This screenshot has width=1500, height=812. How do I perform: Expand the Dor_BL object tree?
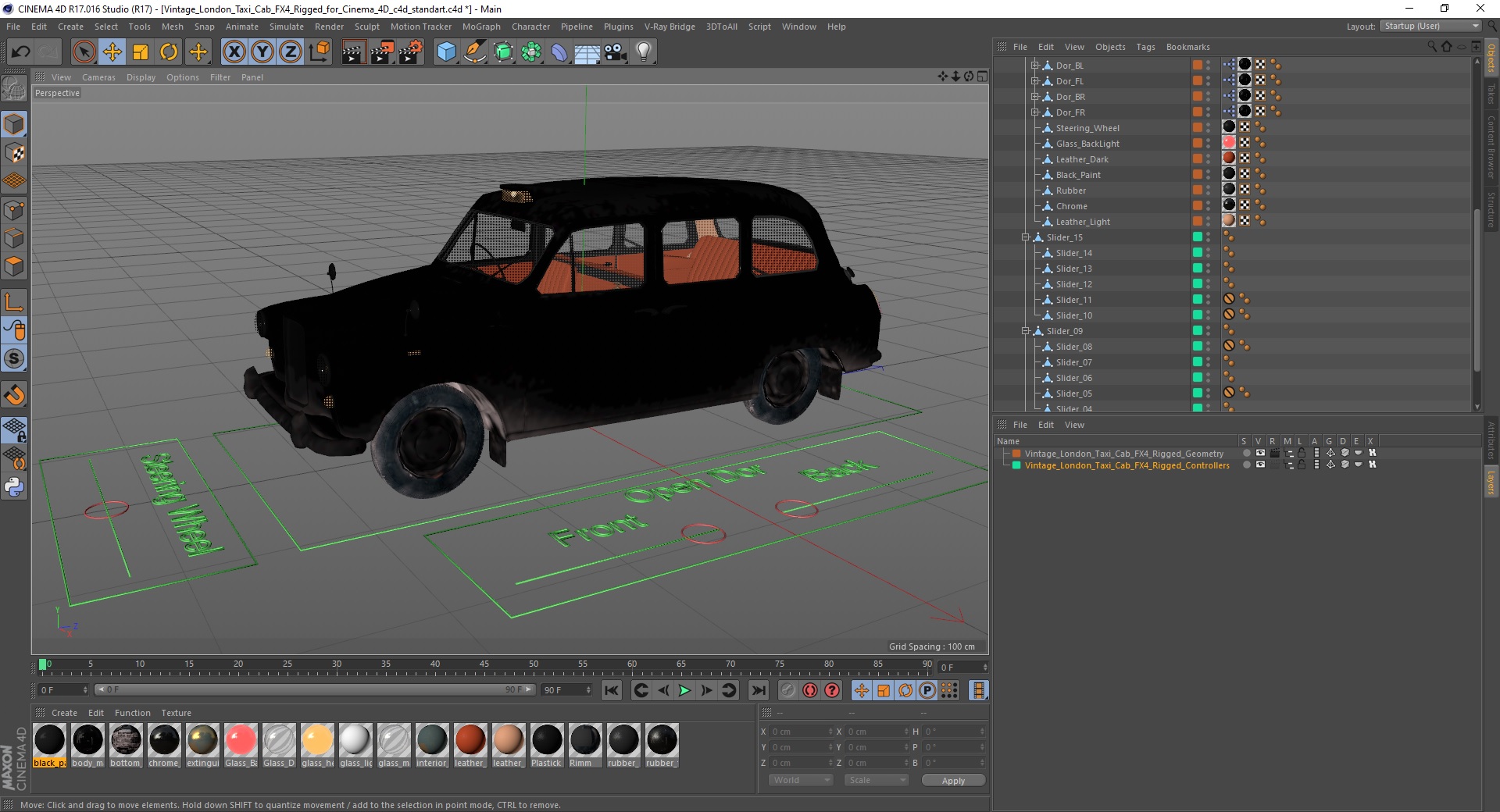click(x=1034, y=66)
